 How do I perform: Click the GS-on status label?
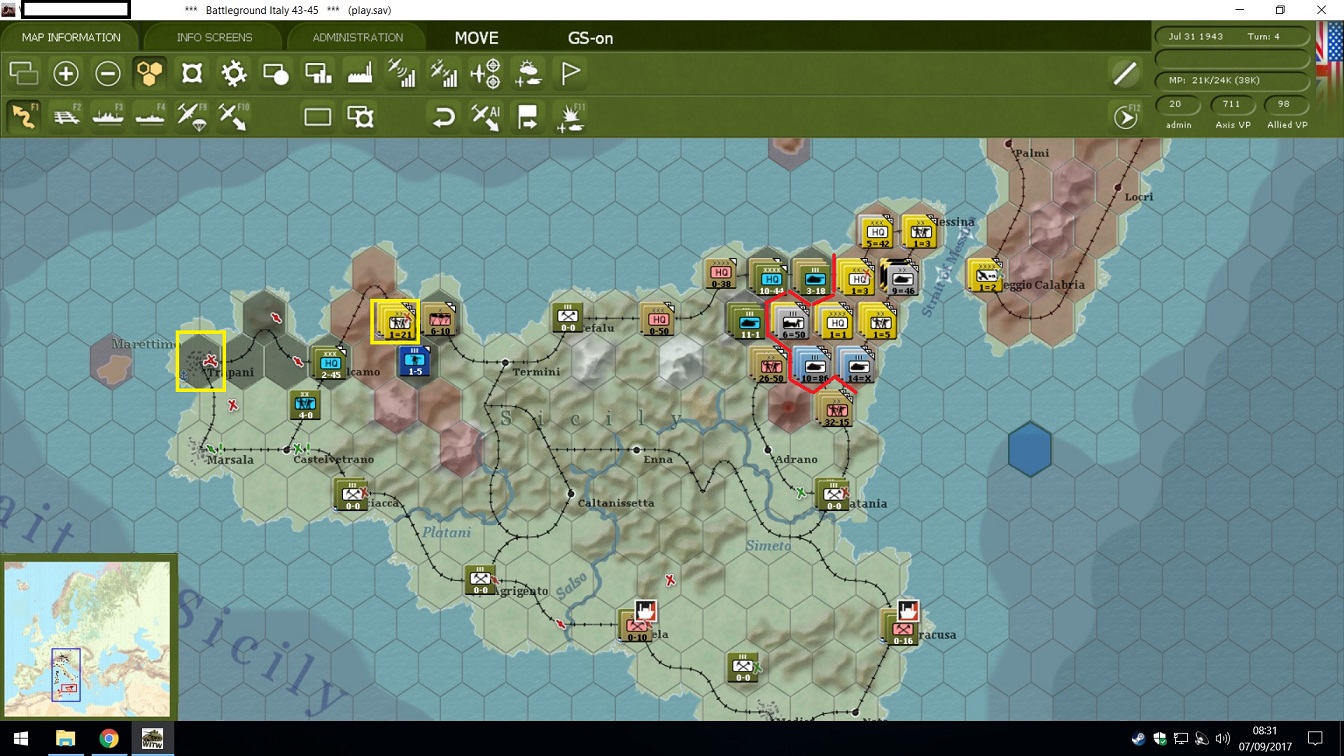[x=590, y=38]
